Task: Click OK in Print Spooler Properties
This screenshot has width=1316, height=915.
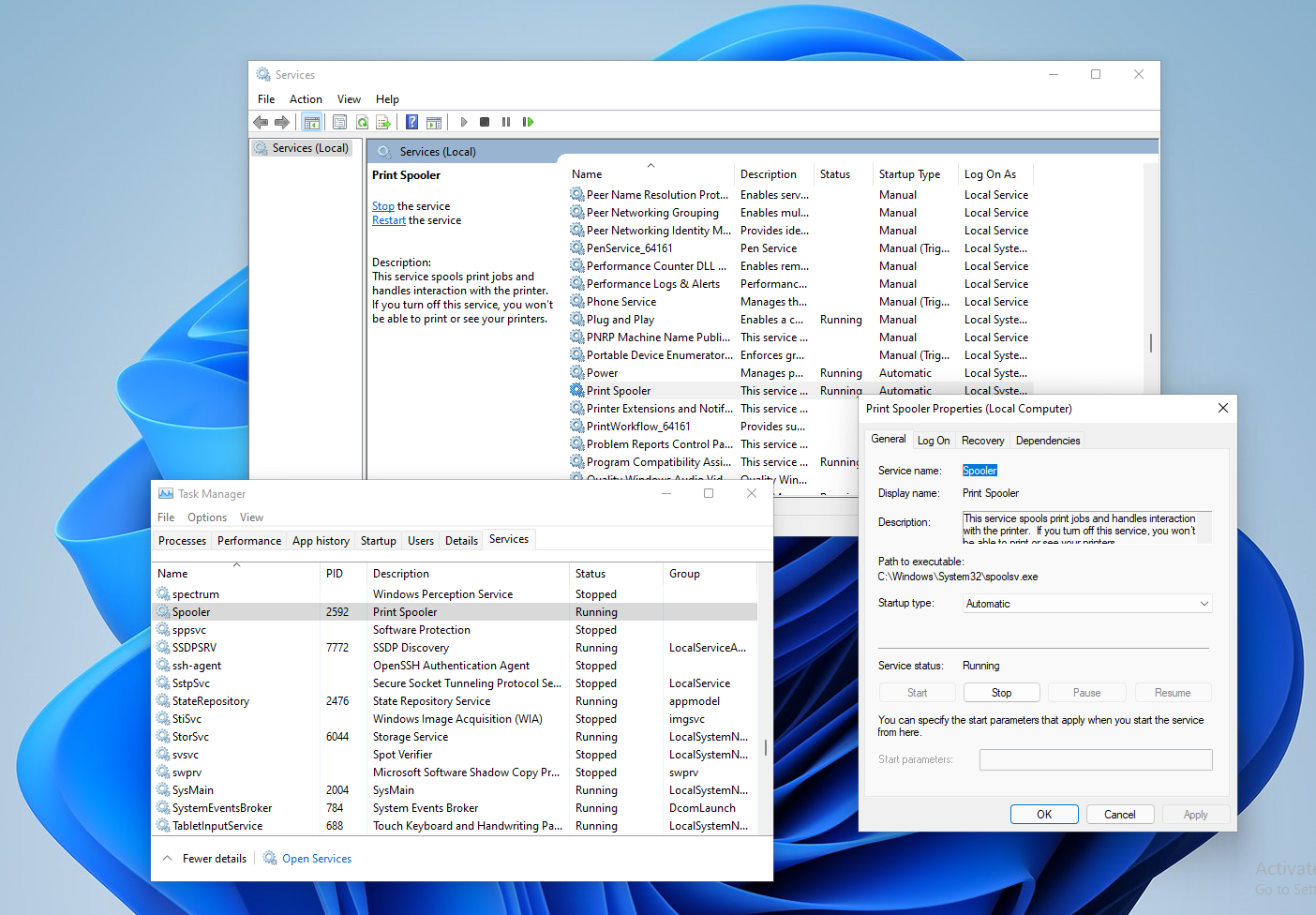Action: [x=1044, y=814]
